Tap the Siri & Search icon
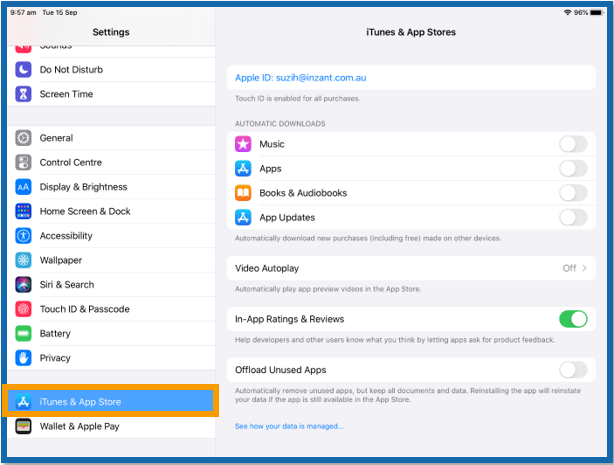The width and height of the screenshot is (614, 465). 23,284
